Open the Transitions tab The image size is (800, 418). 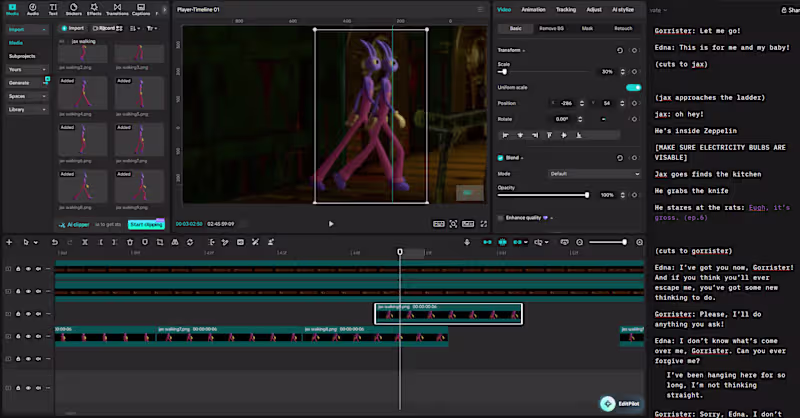click(x=117, y=9)
